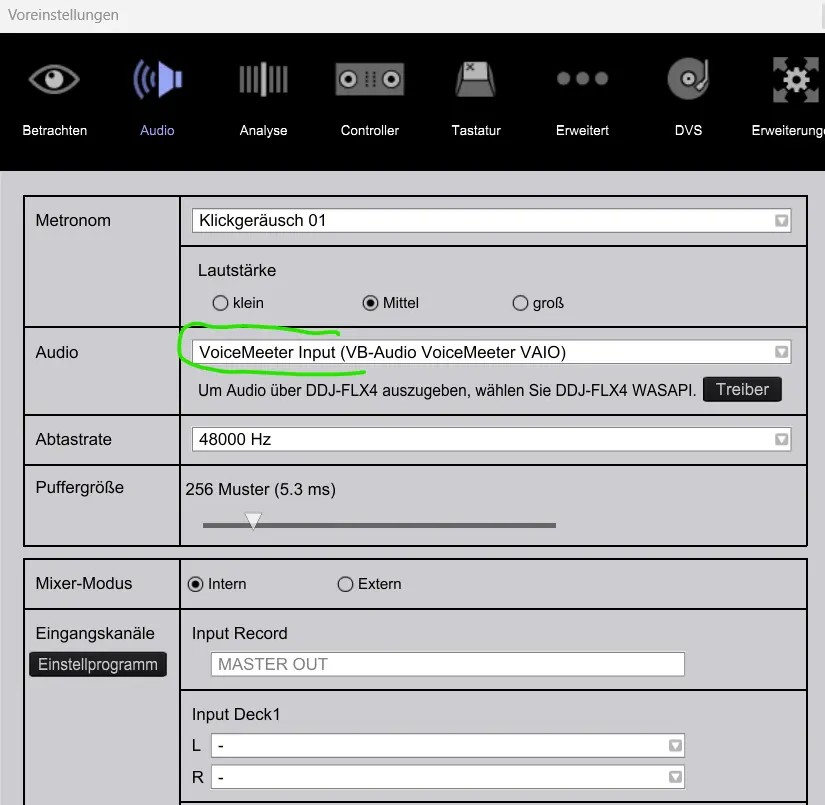Click the MASTER OUT input field
Screen dimensions: 825x805
tap(446, 664)
